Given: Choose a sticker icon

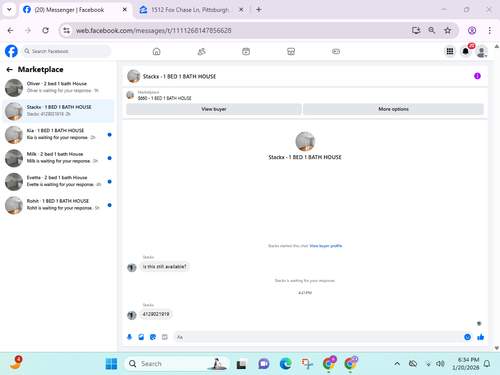Looking at the screenshot, I should [153, 337].
